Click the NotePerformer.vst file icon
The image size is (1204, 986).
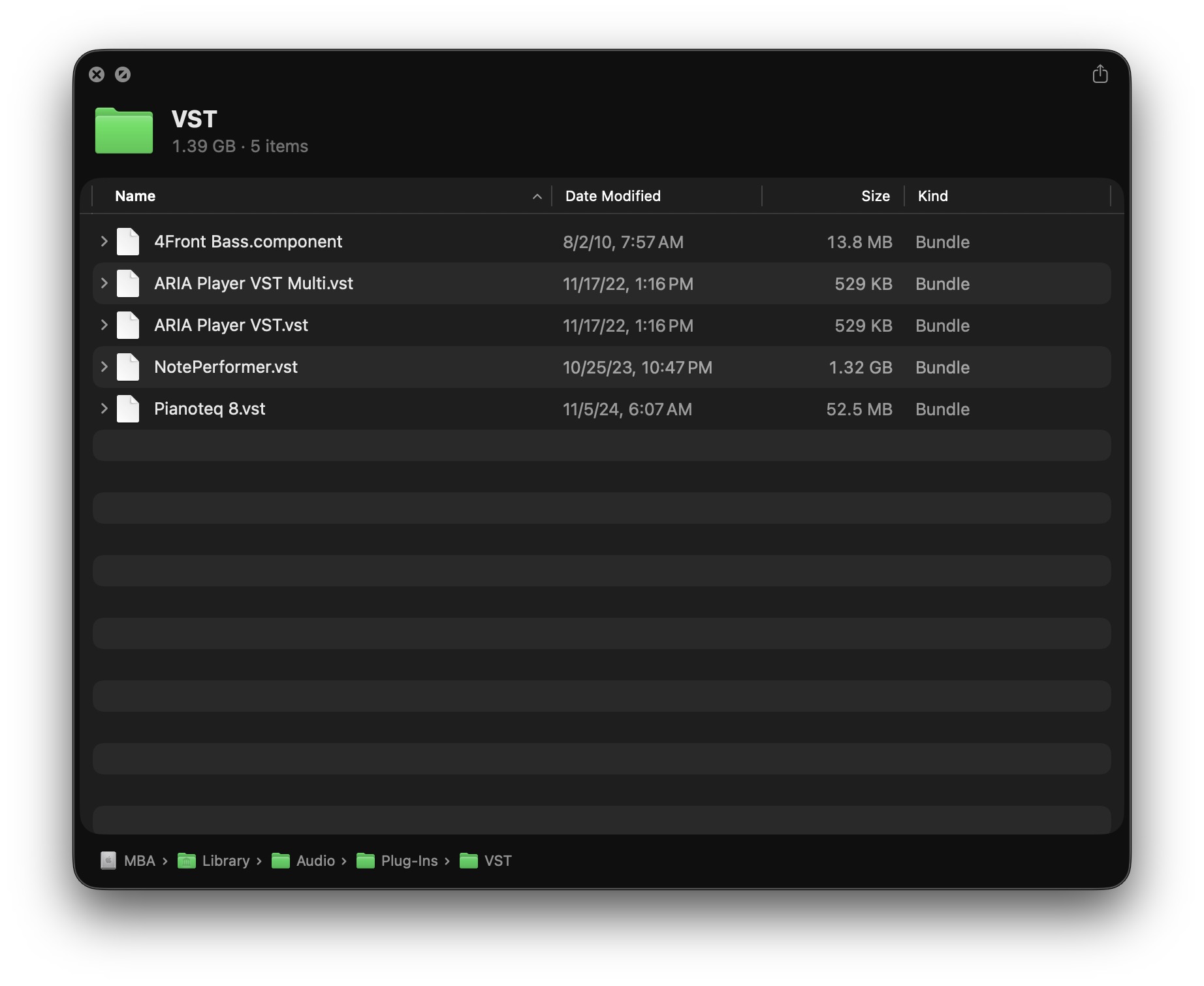point(128,368)
